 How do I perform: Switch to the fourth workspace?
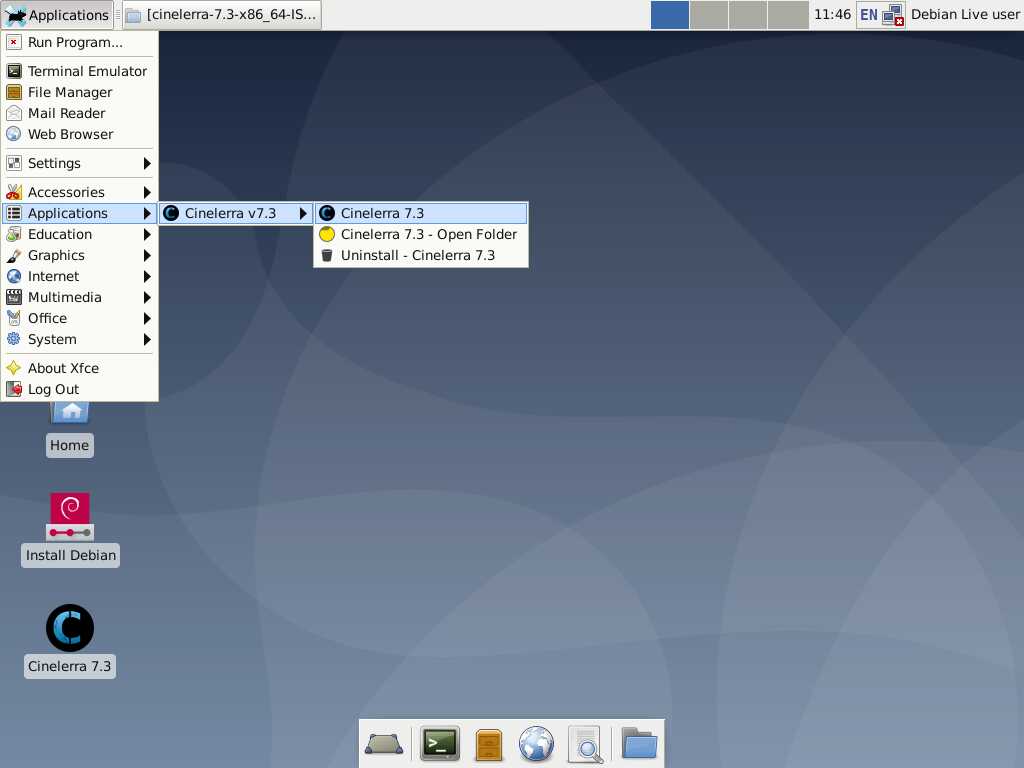(x=788, y=14)
